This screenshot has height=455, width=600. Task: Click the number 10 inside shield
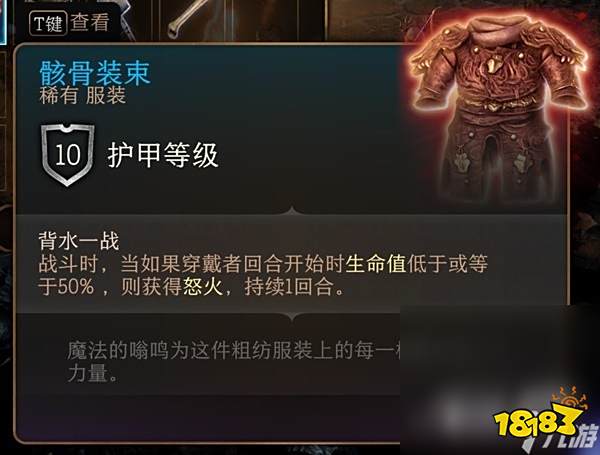(x=68, y=155)
